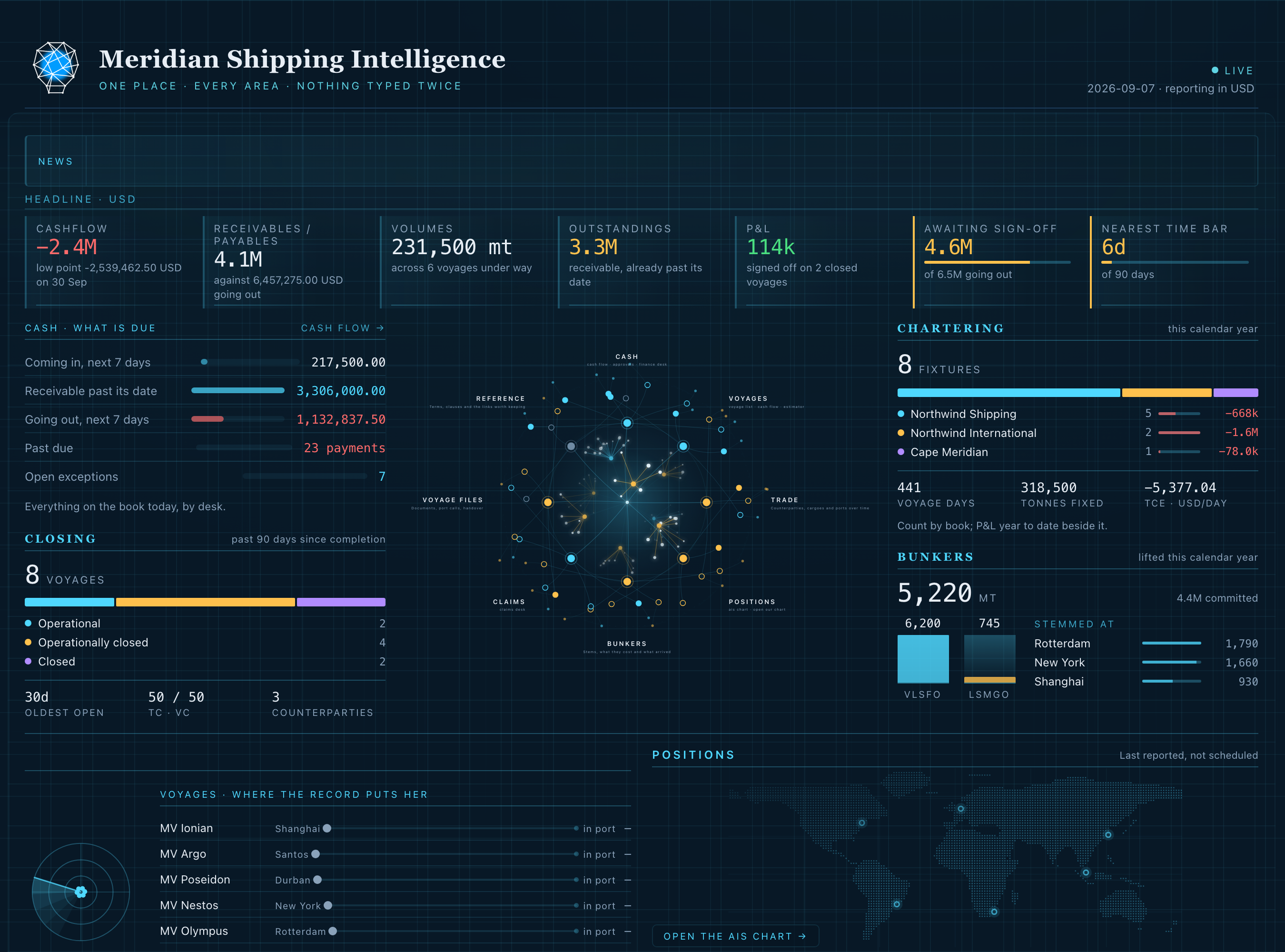The width and height of the screenshot is (1285, 952).
Task: Select the Operational closing legend row
Action: (x=205, y=624)
